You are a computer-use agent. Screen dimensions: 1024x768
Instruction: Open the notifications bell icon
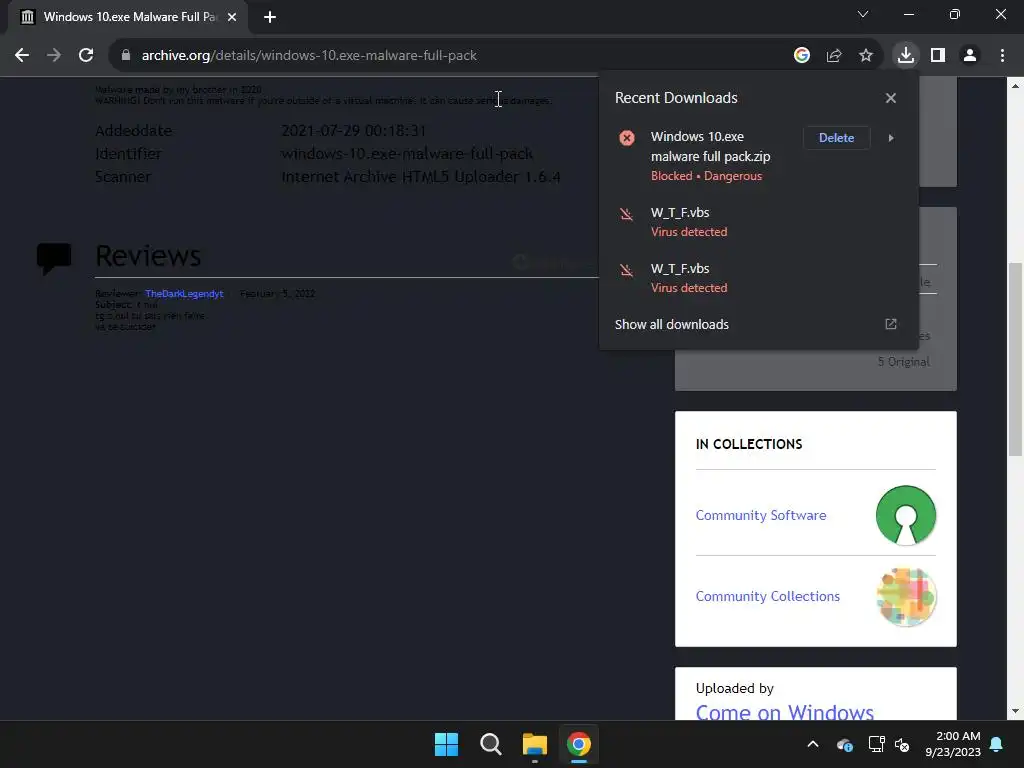(x=997, y=744)
